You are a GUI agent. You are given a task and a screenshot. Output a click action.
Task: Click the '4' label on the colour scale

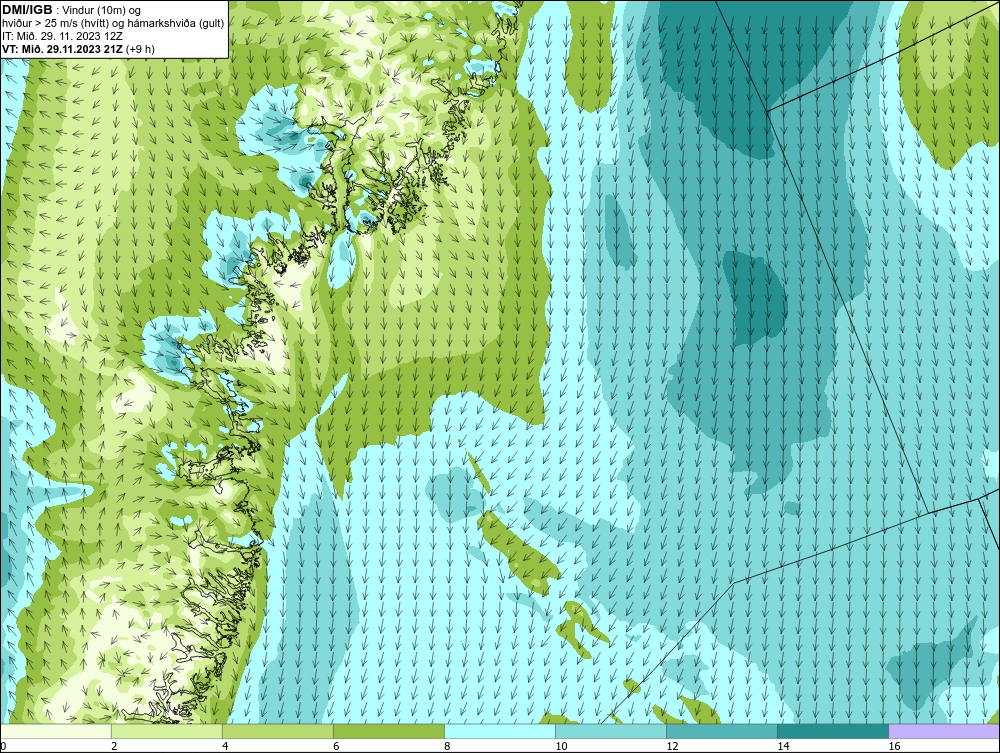coord(225,746)
